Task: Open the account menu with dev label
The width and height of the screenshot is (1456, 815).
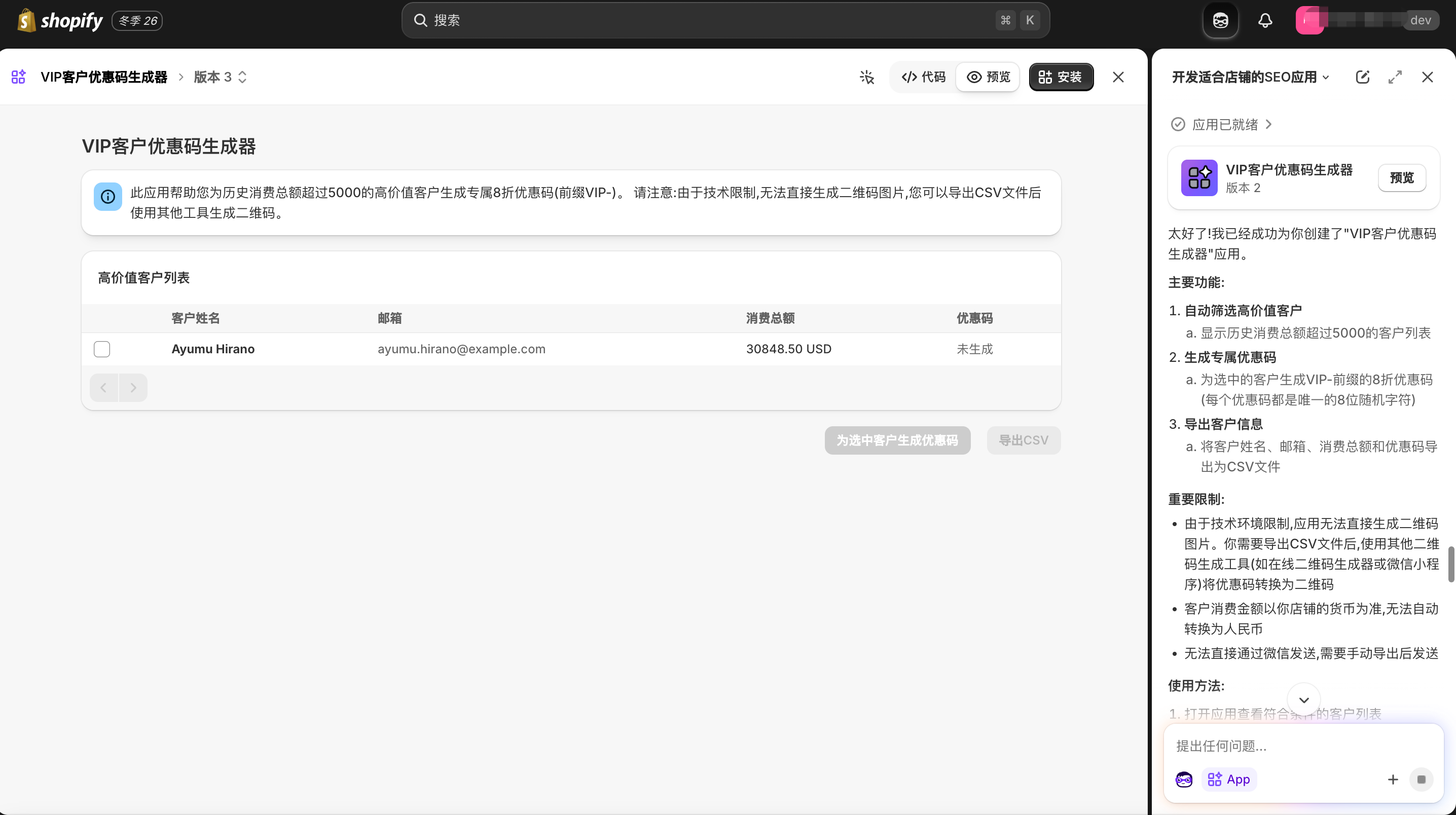Action: (1367, 20)
